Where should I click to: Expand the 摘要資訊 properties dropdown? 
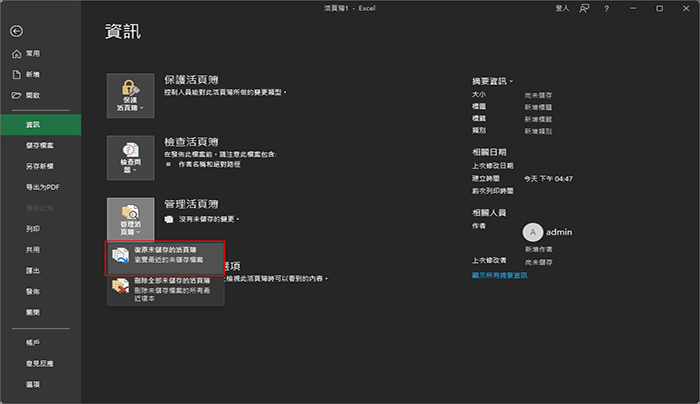493,81
